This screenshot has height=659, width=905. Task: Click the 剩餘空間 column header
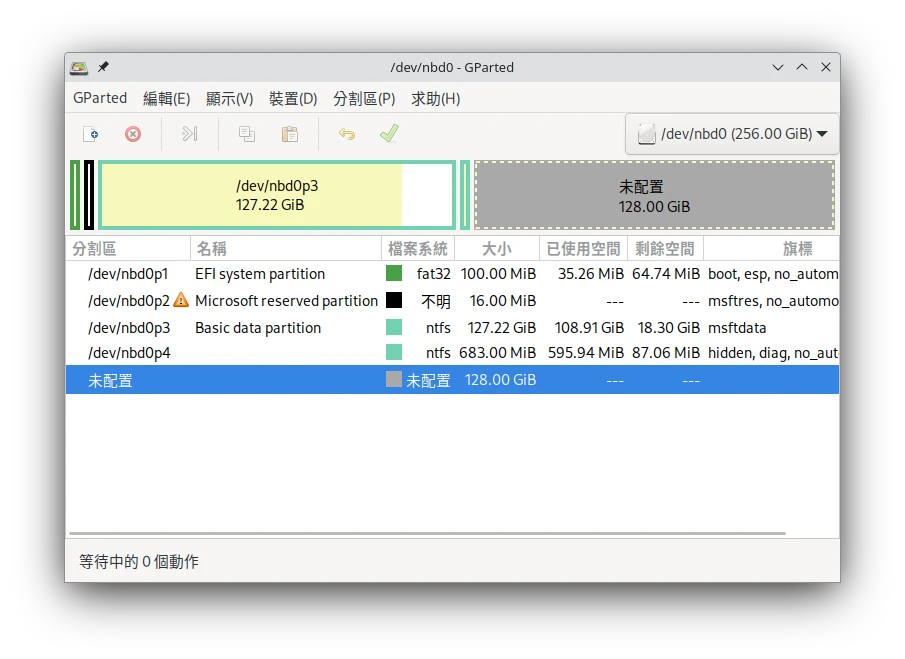(665, 249)
